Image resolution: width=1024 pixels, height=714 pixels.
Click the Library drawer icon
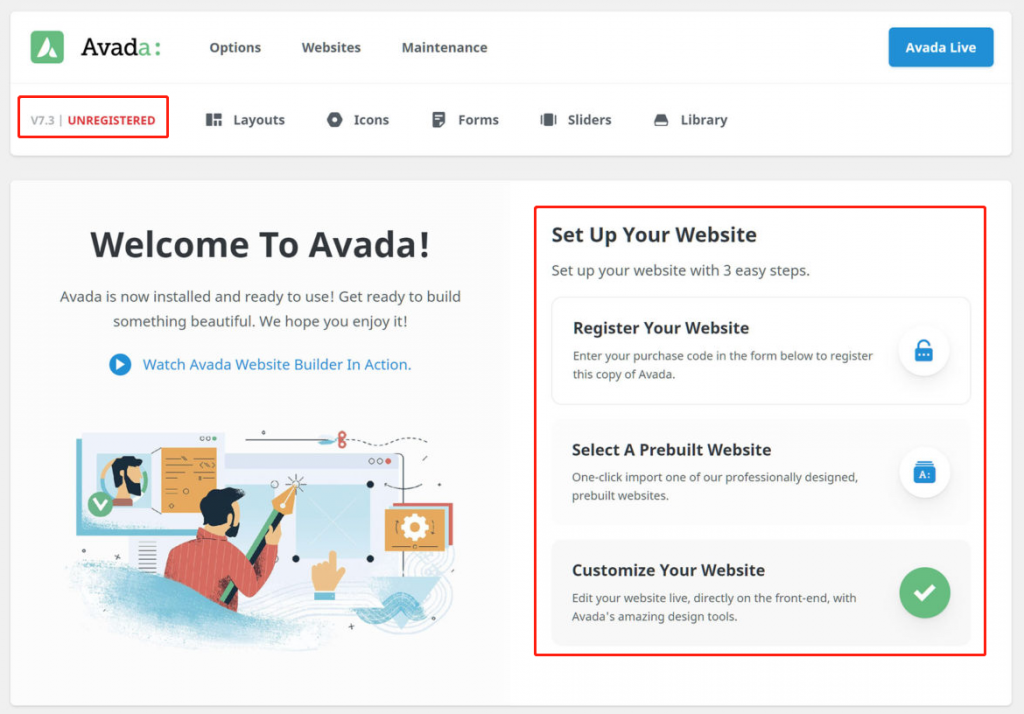point(661,120)
